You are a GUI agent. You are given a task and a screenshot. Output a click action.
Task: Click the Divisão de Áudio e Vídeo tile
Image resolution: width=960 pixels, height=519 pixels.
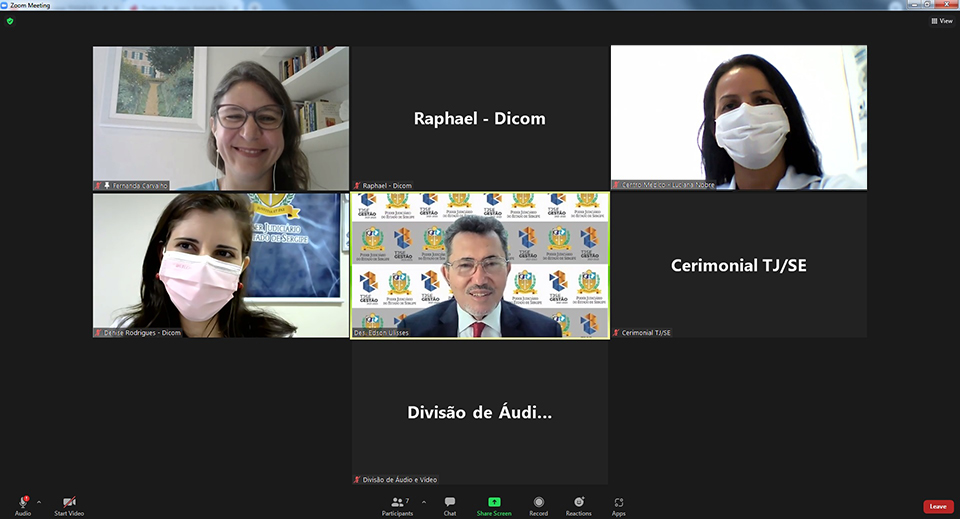480,412
